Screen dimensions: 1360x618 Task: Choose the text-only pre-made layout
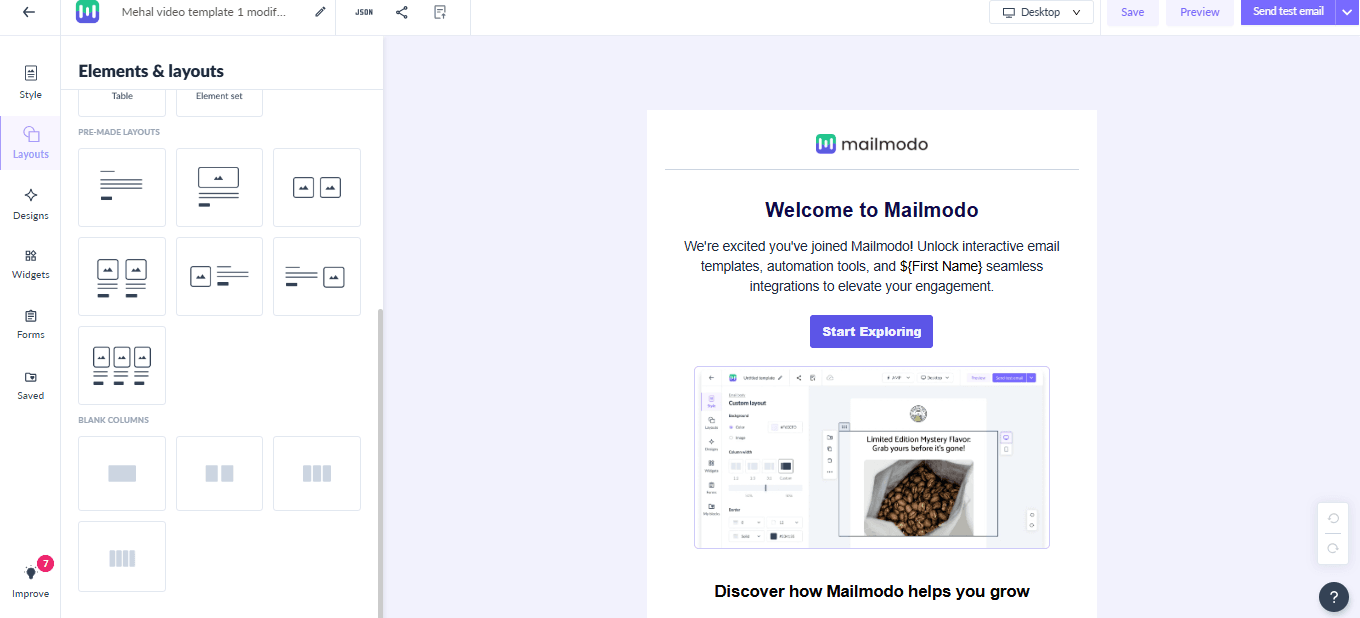pos(122,187)
